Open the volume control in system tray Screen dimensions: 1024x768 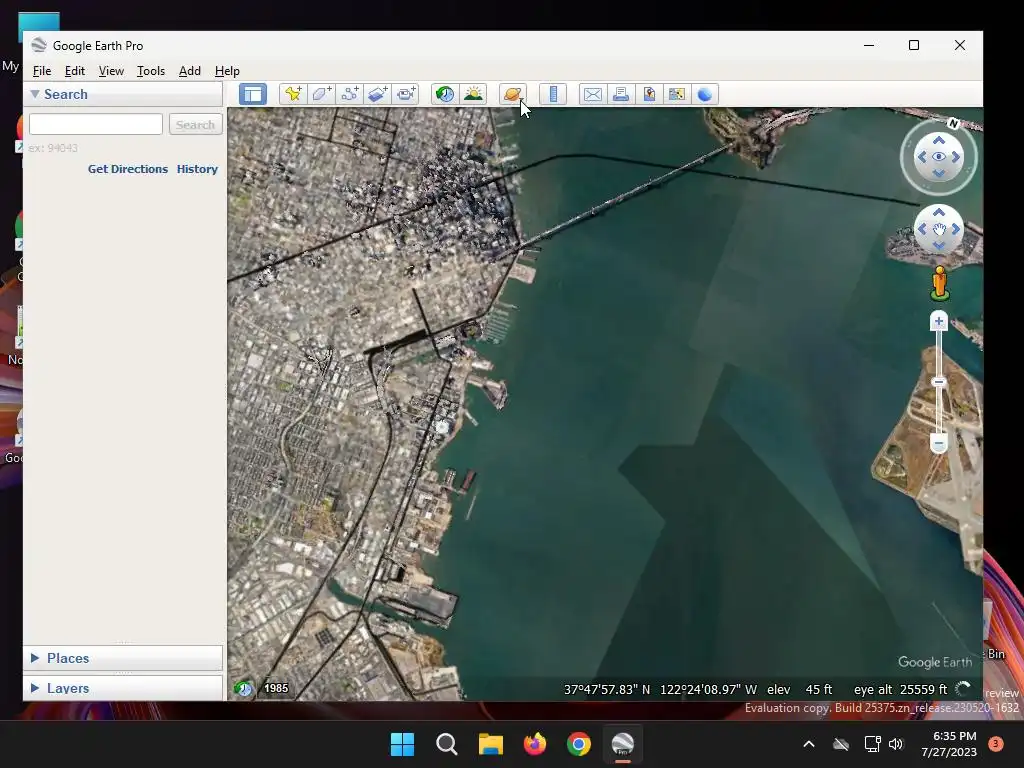896,744
